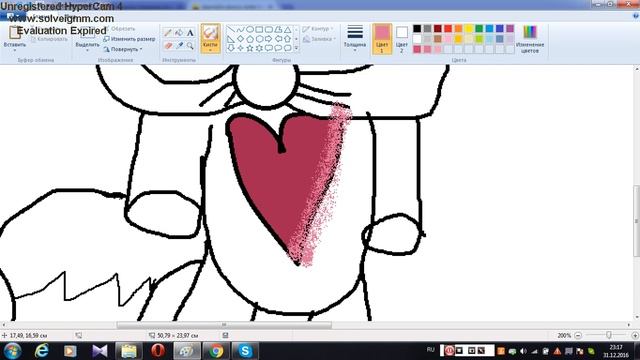The image size is (640, 360).
Task: Choose the right triangle shape
Action: pyautogui.click(x=231, y=39)
